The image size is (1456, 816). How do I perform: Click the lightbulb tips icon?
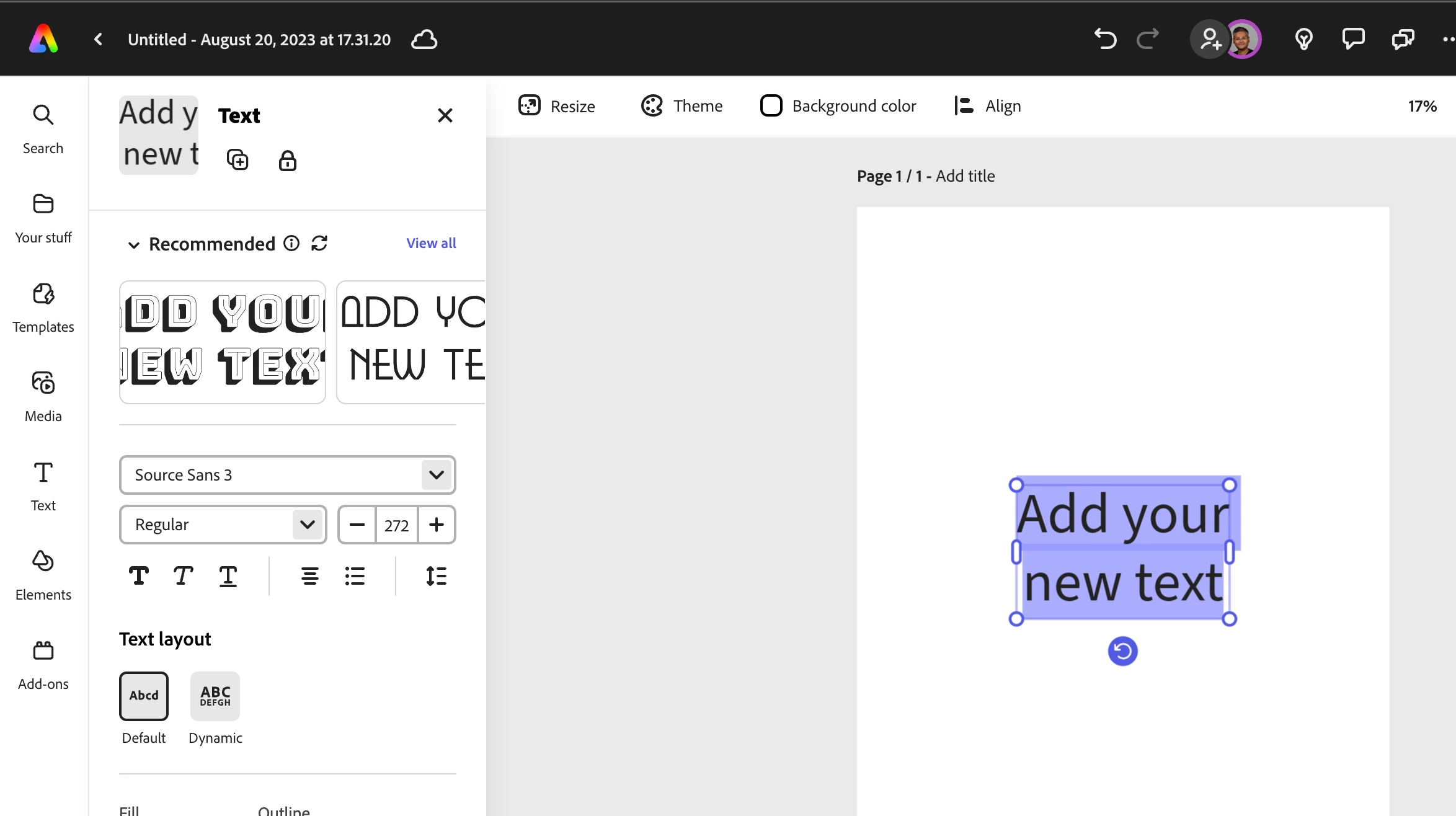[x=1303, y=40]
